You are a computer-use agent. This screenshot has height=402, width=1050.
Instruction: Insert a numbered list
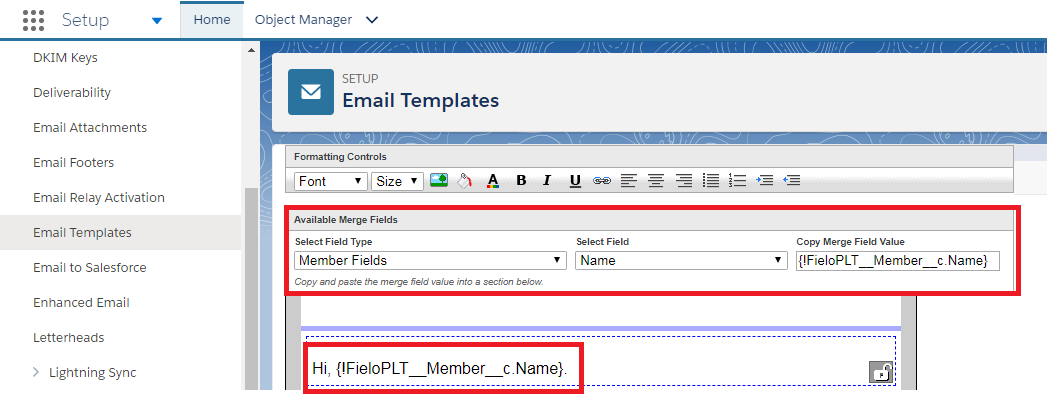(x=737, y=180)
